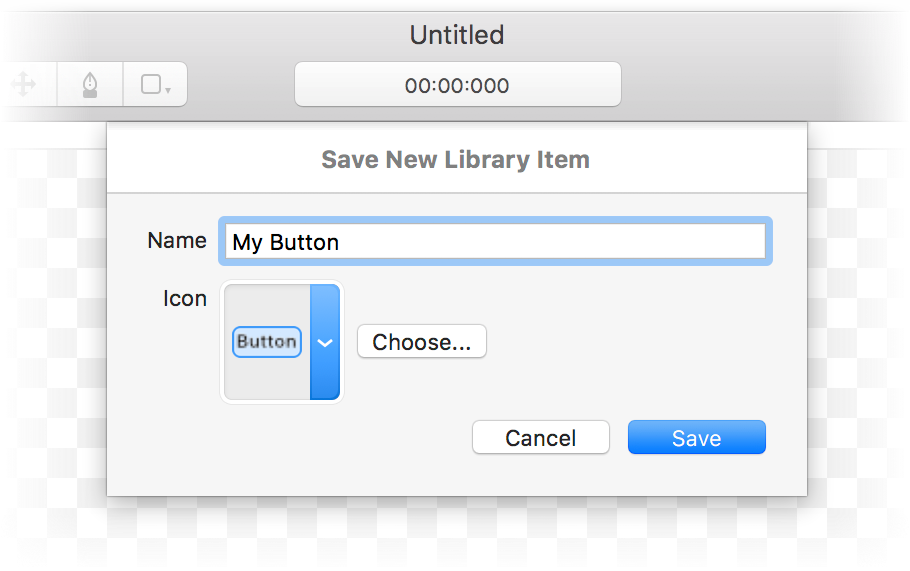This screenshot has width=910, height=571.
Task: Click the checkered canvas below the dialog
Action: [456, 531]
